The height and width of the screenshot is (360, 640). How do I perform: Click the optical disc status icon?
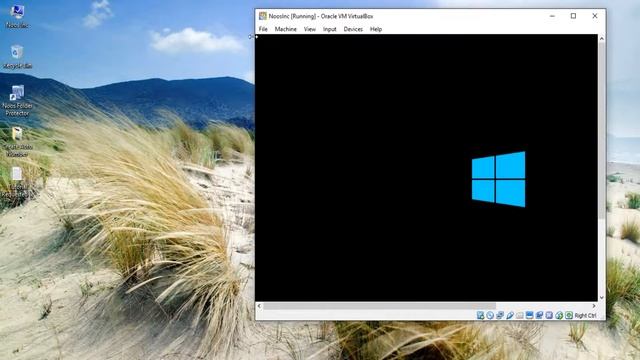(490, 315)
